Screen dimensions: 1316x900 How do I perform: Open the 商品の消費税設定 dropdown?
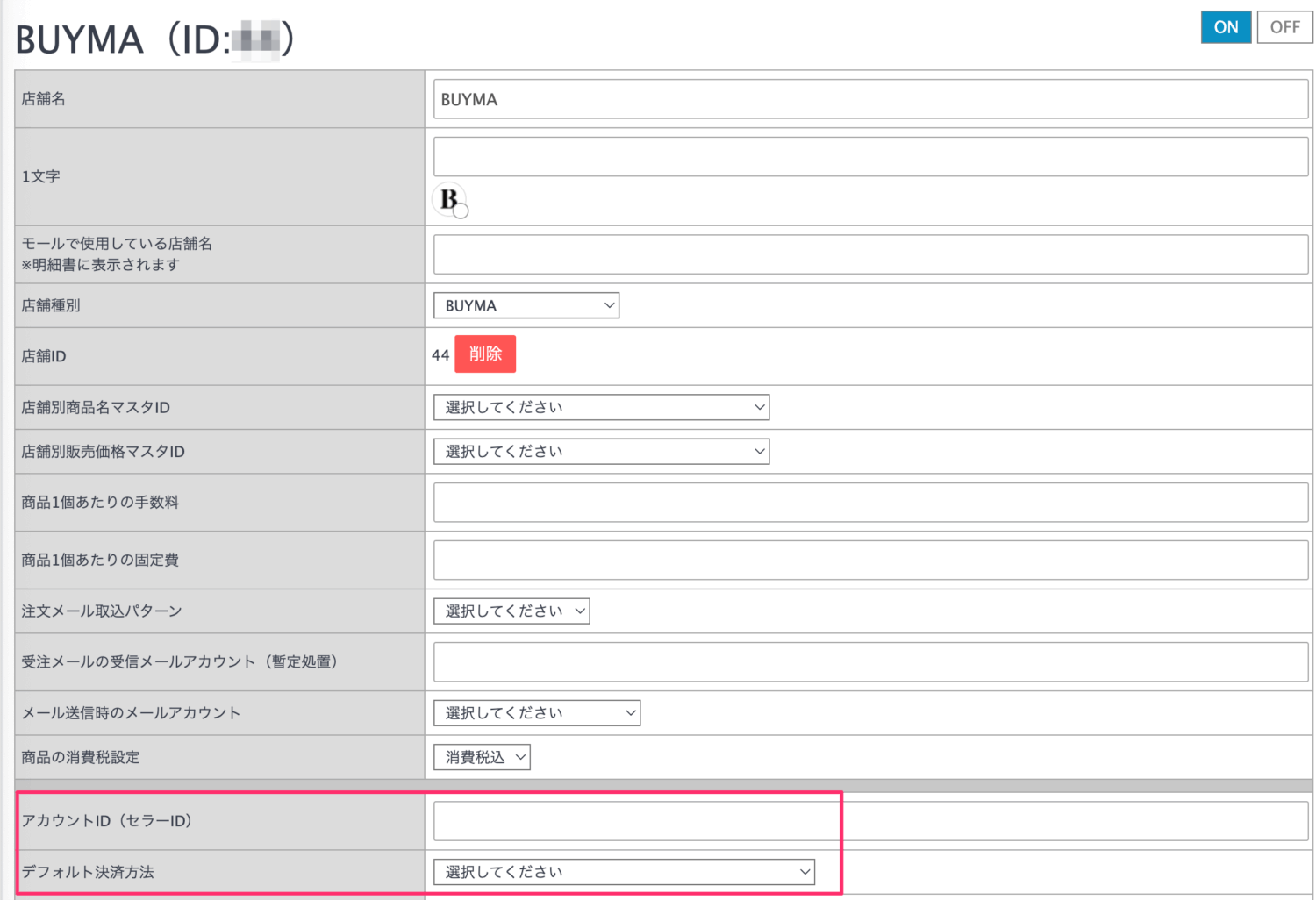click(482, 757)
